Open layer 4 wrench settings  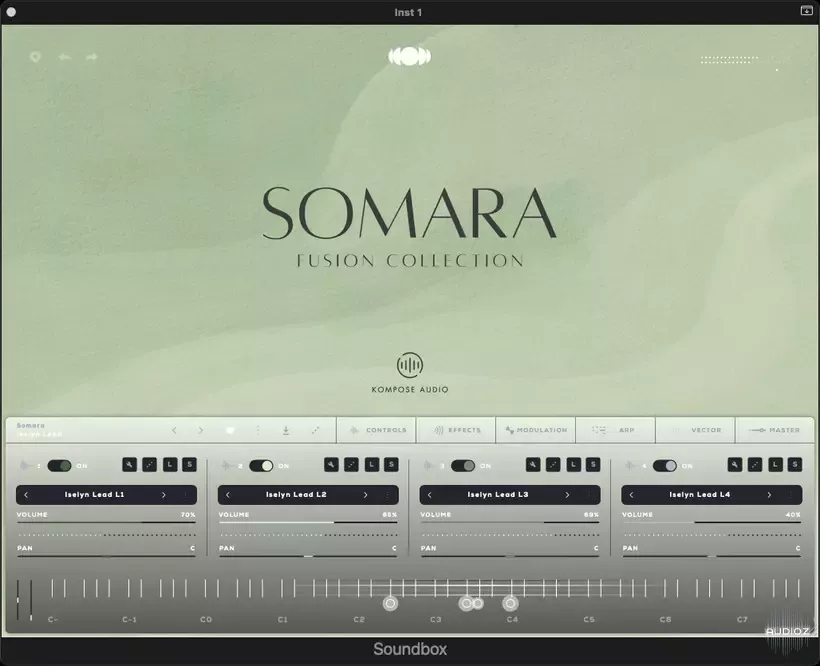735,464
